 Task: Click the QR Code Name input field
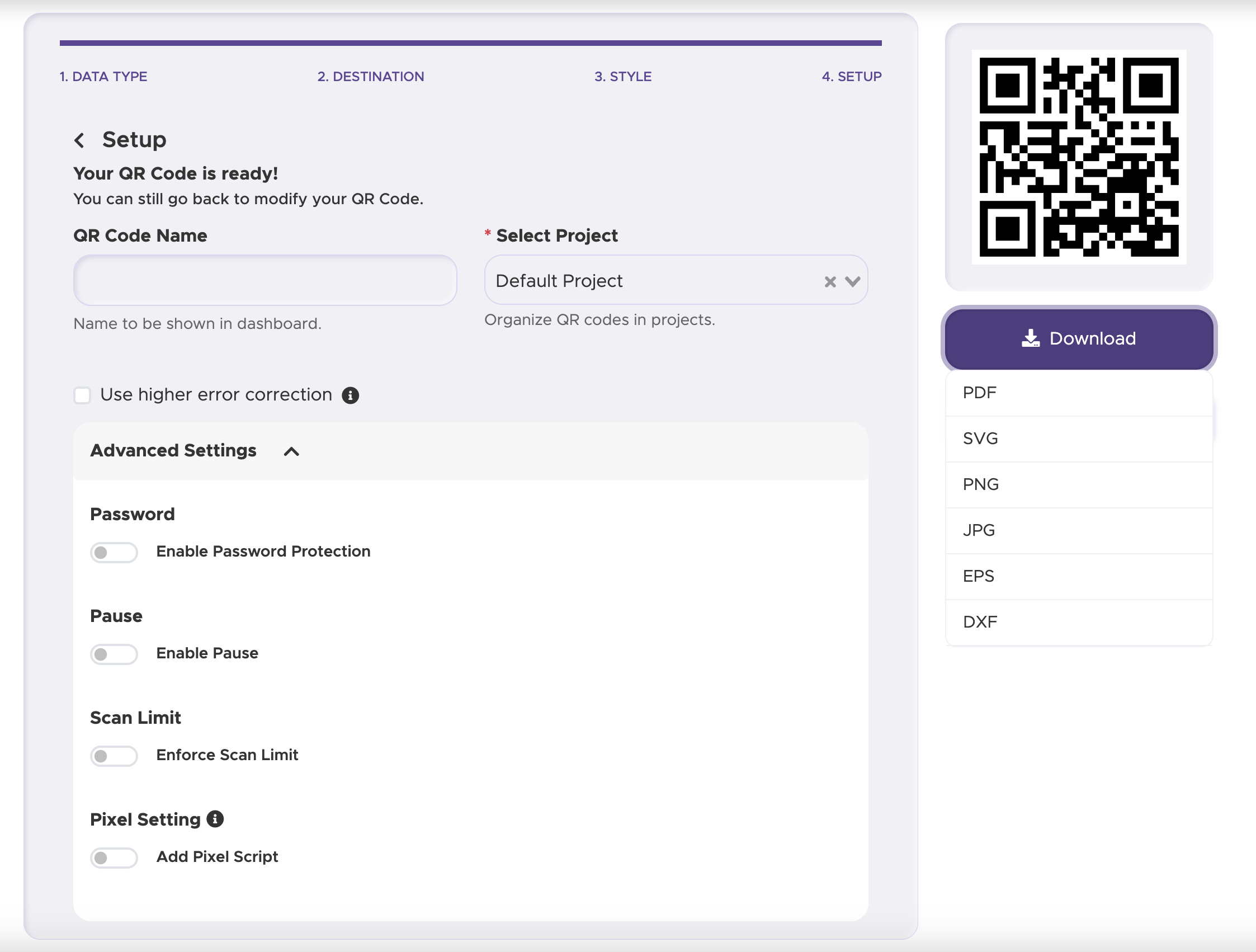click(x=265, y=280)
